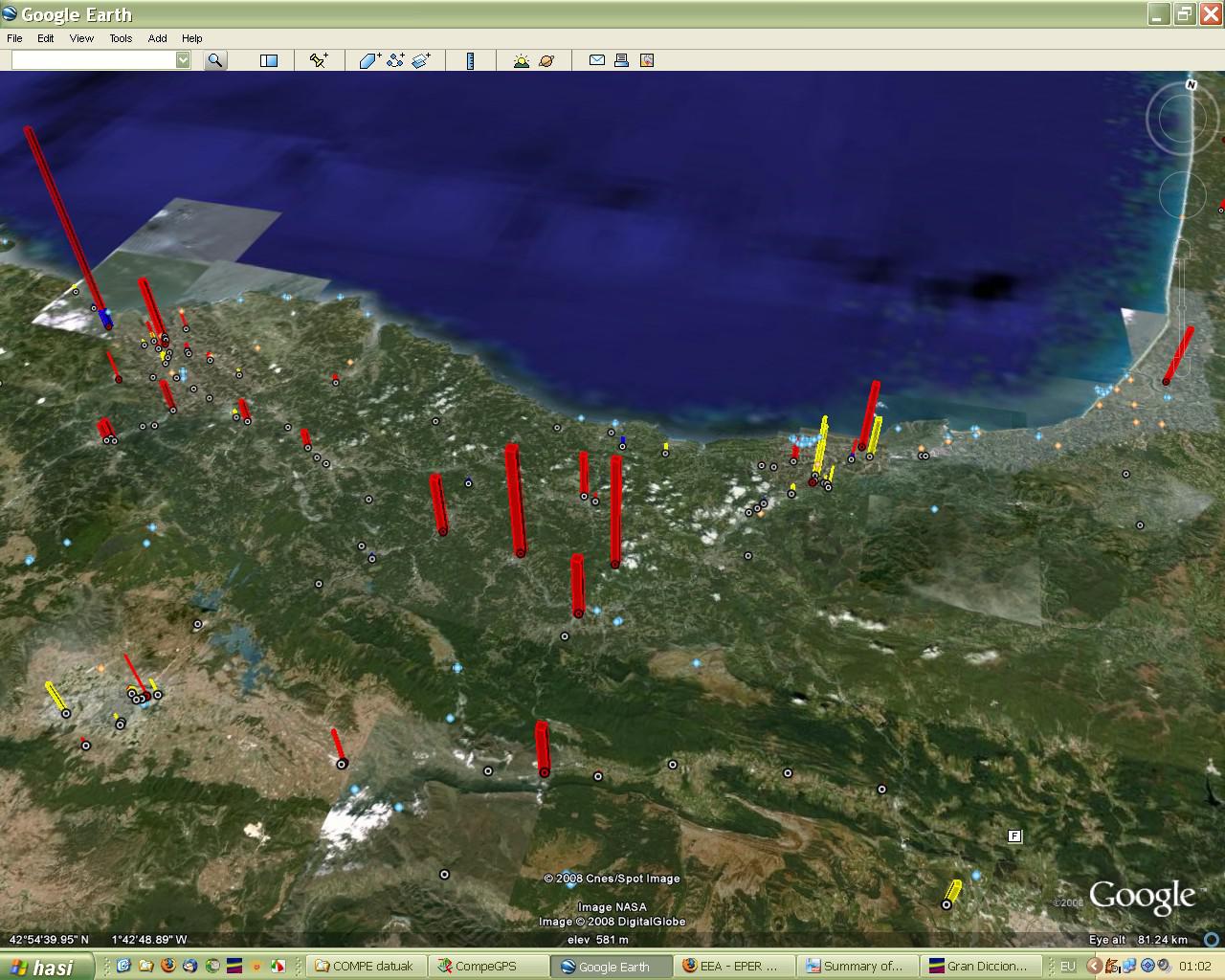Switch to Sky view planet icon
Image resolution: width=1225 pixels, height=980 pixels.
(x=546, y=60)
